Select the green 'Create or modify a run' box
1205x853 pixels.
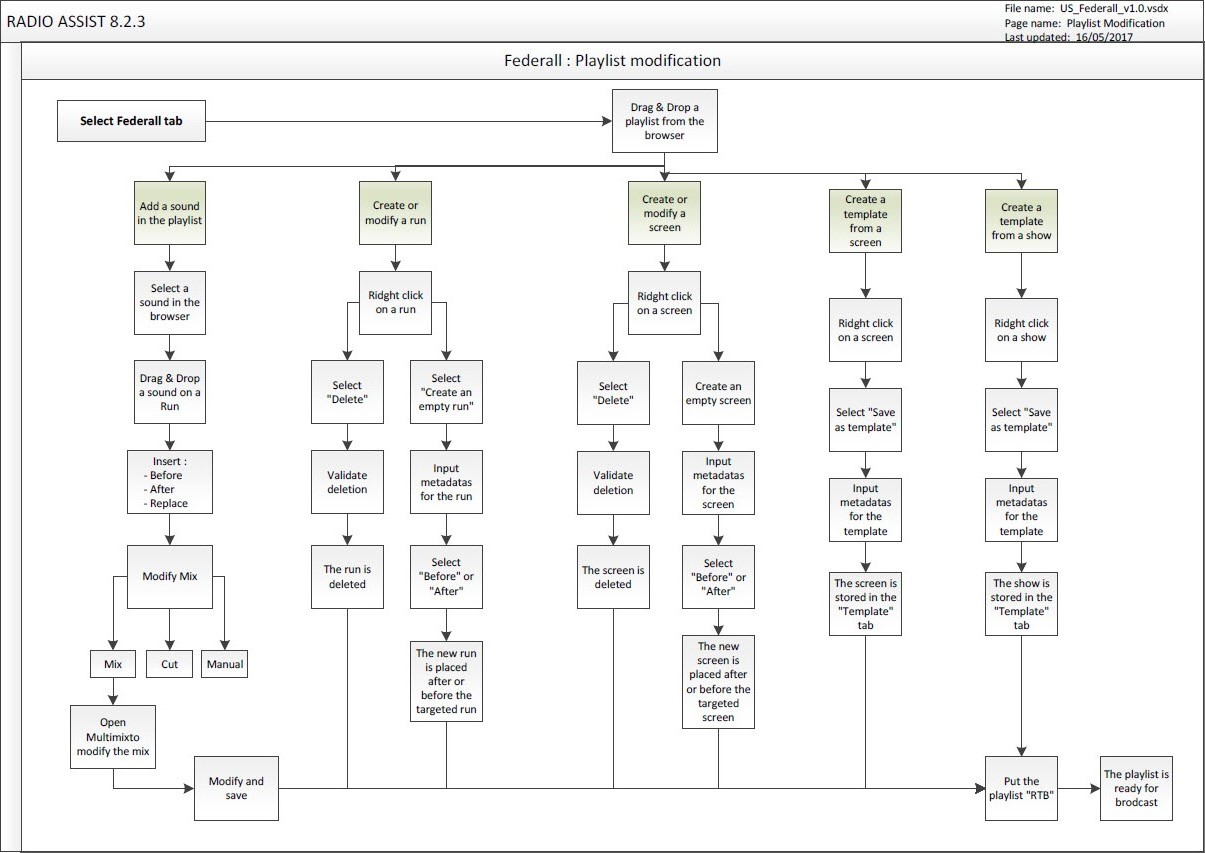[395, 213]
